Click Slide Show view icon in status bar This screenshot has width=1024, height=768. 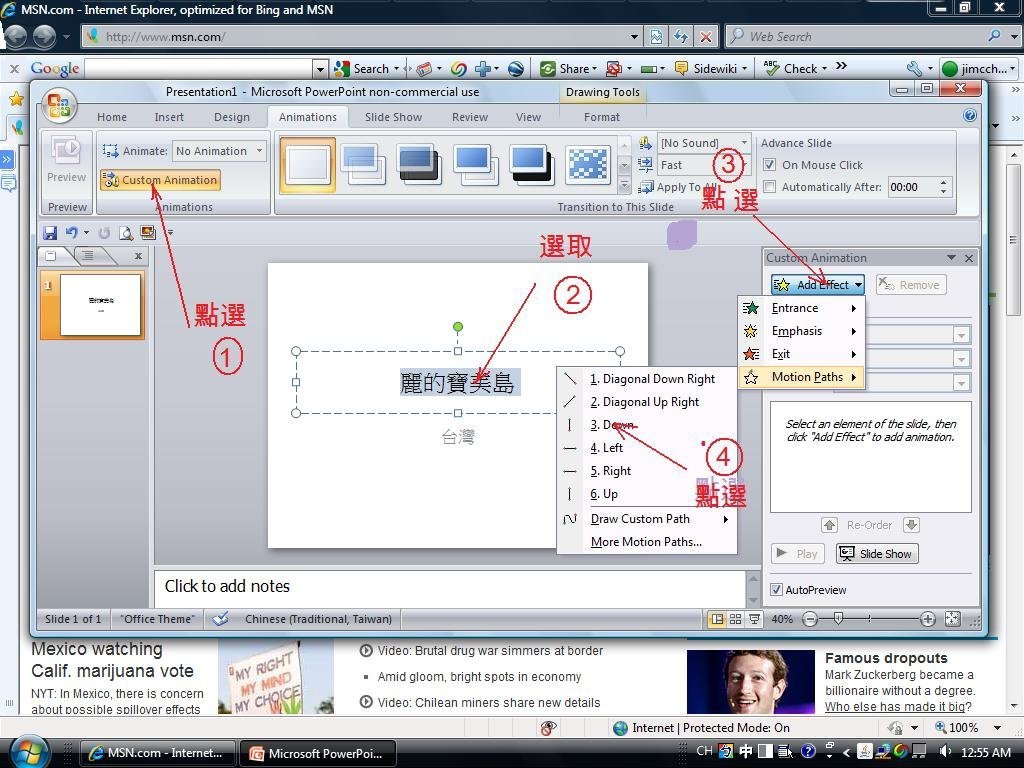(754, 619)
